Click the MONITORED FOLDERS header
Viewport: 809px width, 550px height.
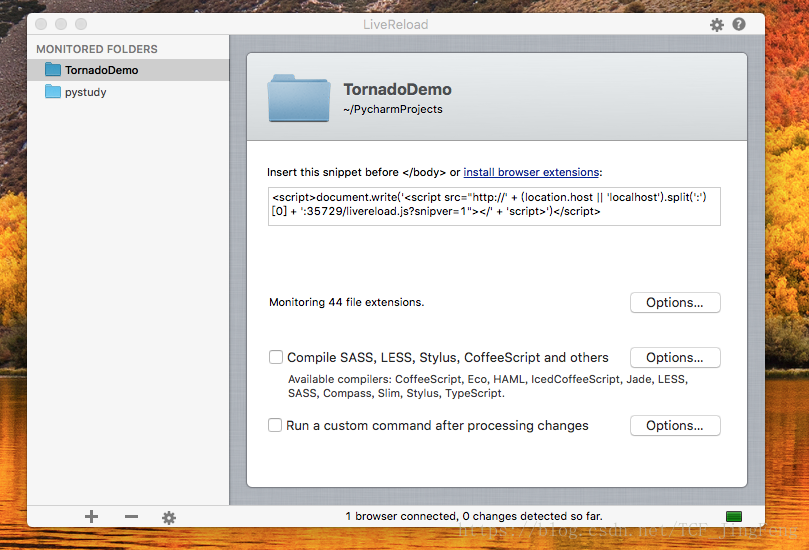(x=96, y=49)
